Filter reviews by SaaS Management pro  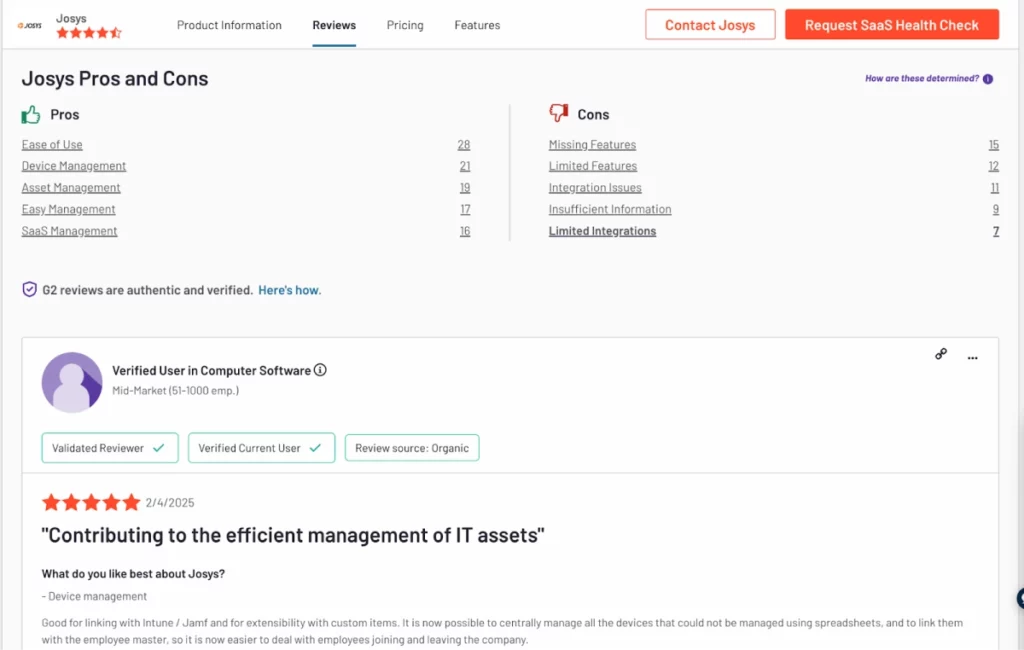69,231
